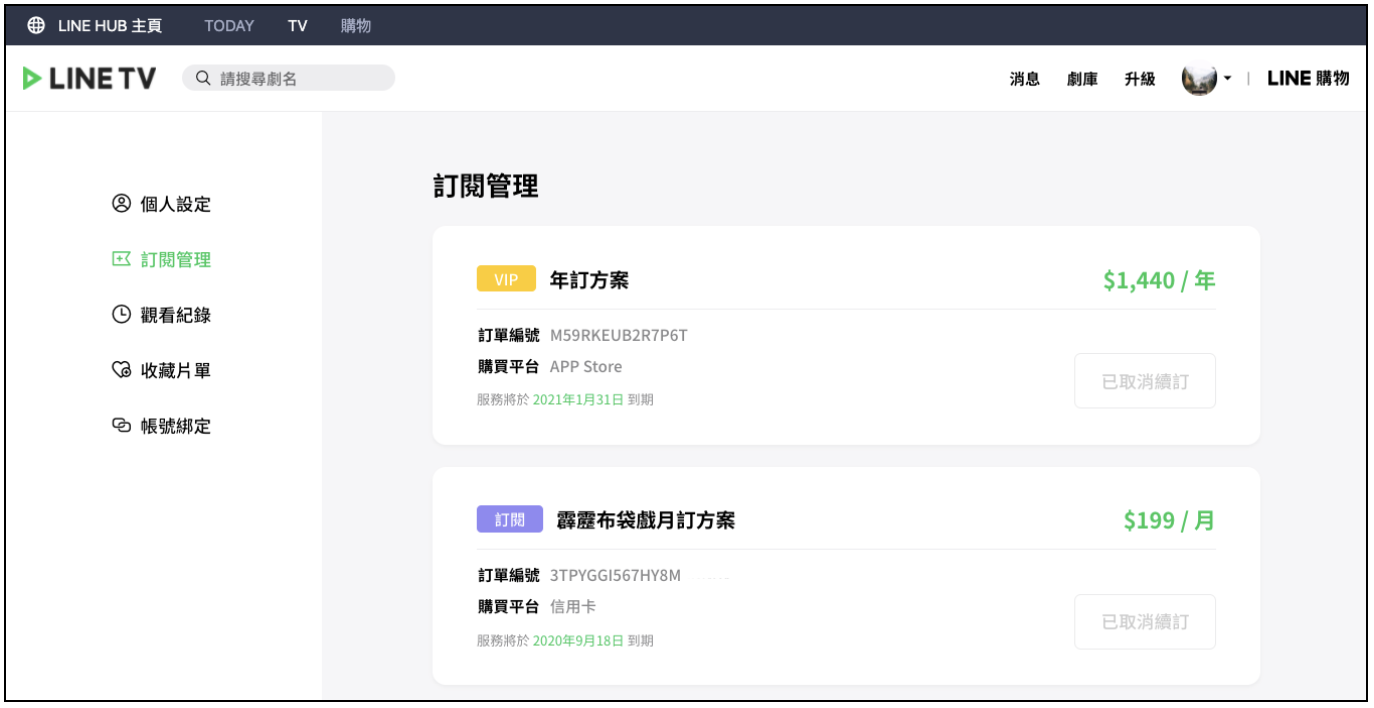Click the magnifier search icon

pyautogui.click(x=203, y=78)
